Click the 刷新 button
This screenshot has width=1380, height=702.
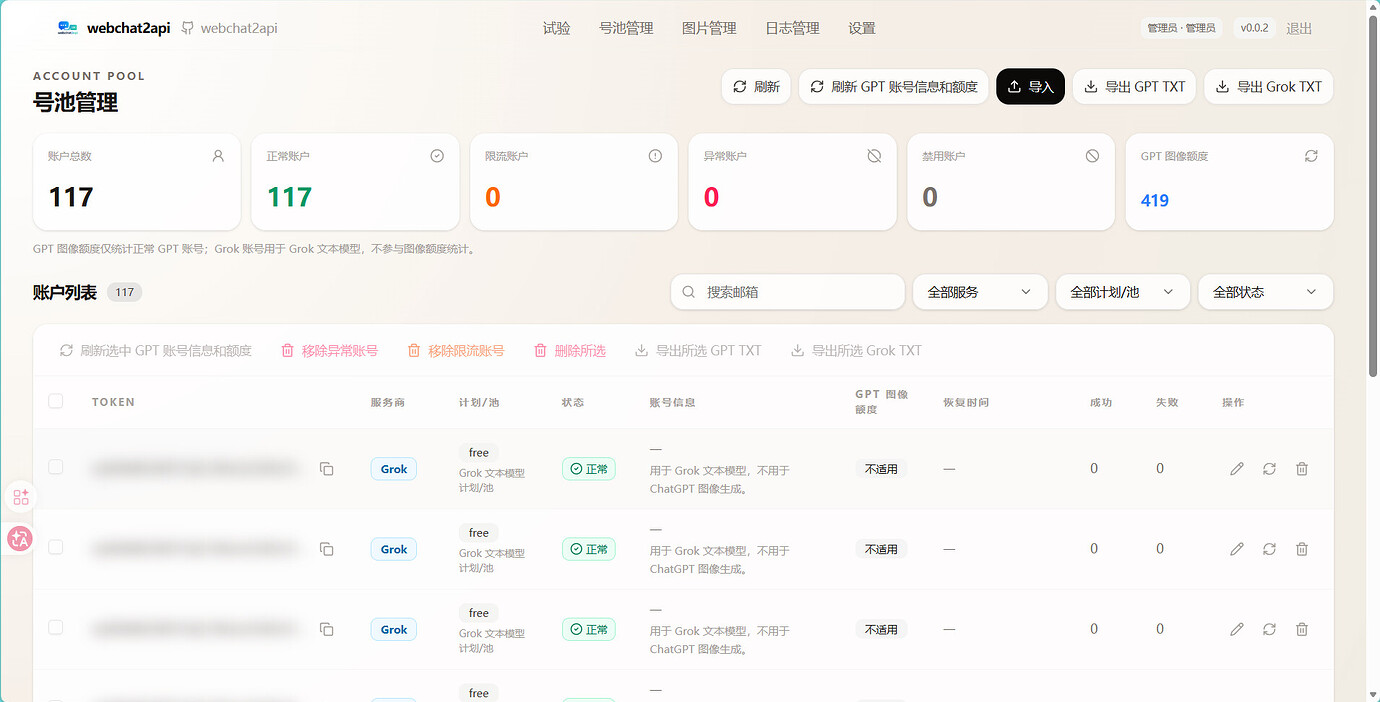click(x=756, y=87)
